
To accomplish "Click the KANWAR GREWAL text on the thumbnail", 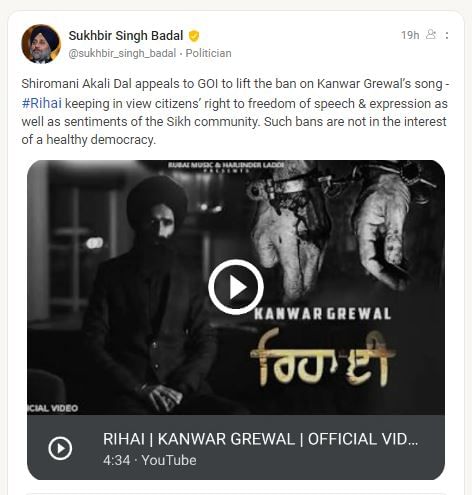I will (x=322, y=314).
